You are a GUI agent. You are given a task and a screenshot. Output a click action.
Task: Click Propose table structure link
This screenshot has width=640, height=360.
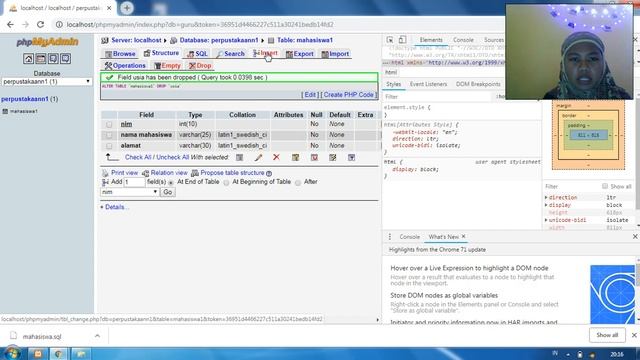(232, 173)
